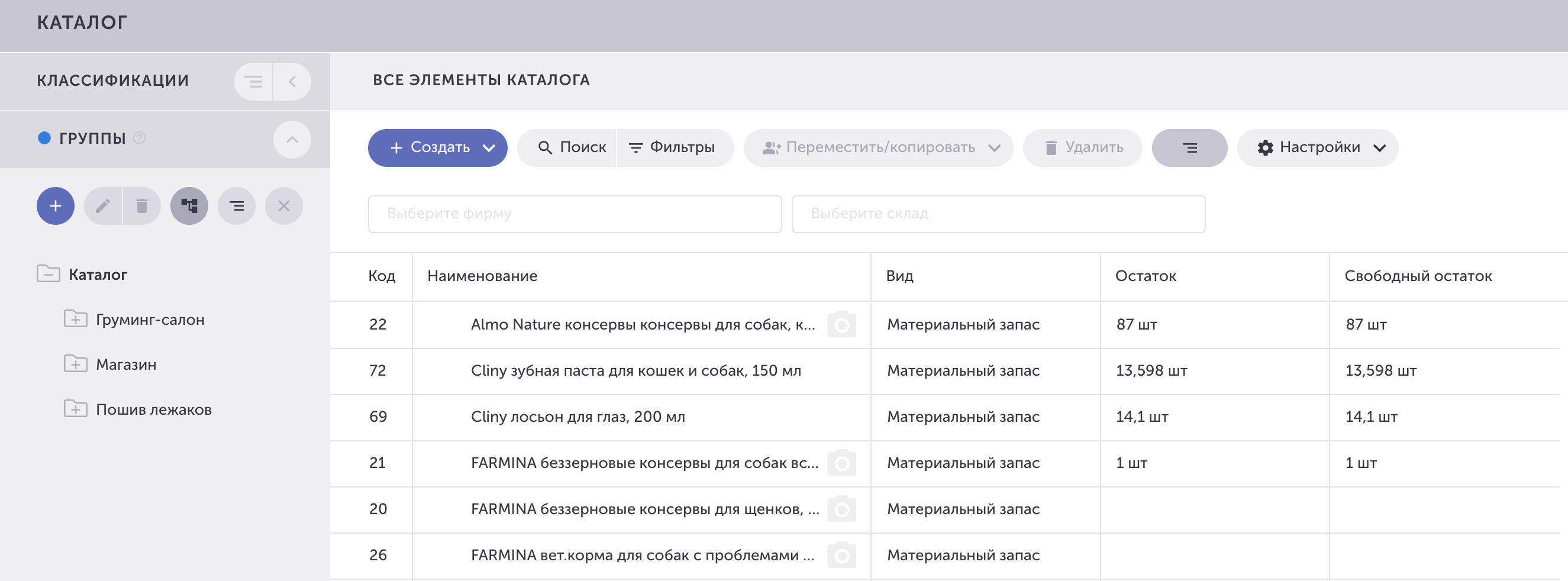Open photo icon for FARMINA вет.корма row
This screenshot has height=581, width=1568.
841,556
